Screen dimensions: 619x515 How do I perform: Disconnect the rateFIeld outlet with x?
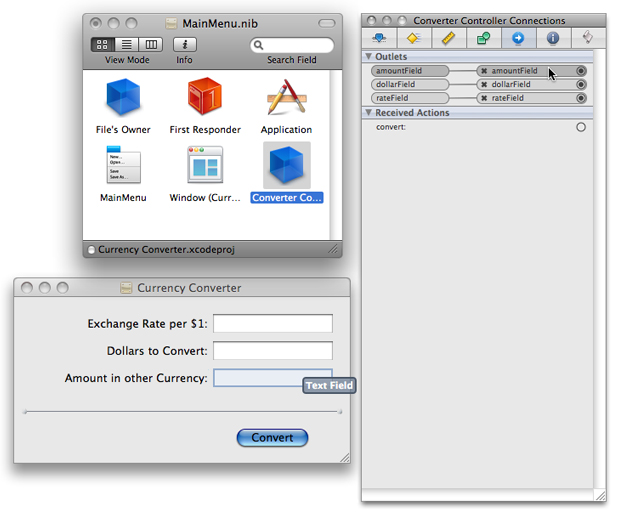(x=484, y=98)
